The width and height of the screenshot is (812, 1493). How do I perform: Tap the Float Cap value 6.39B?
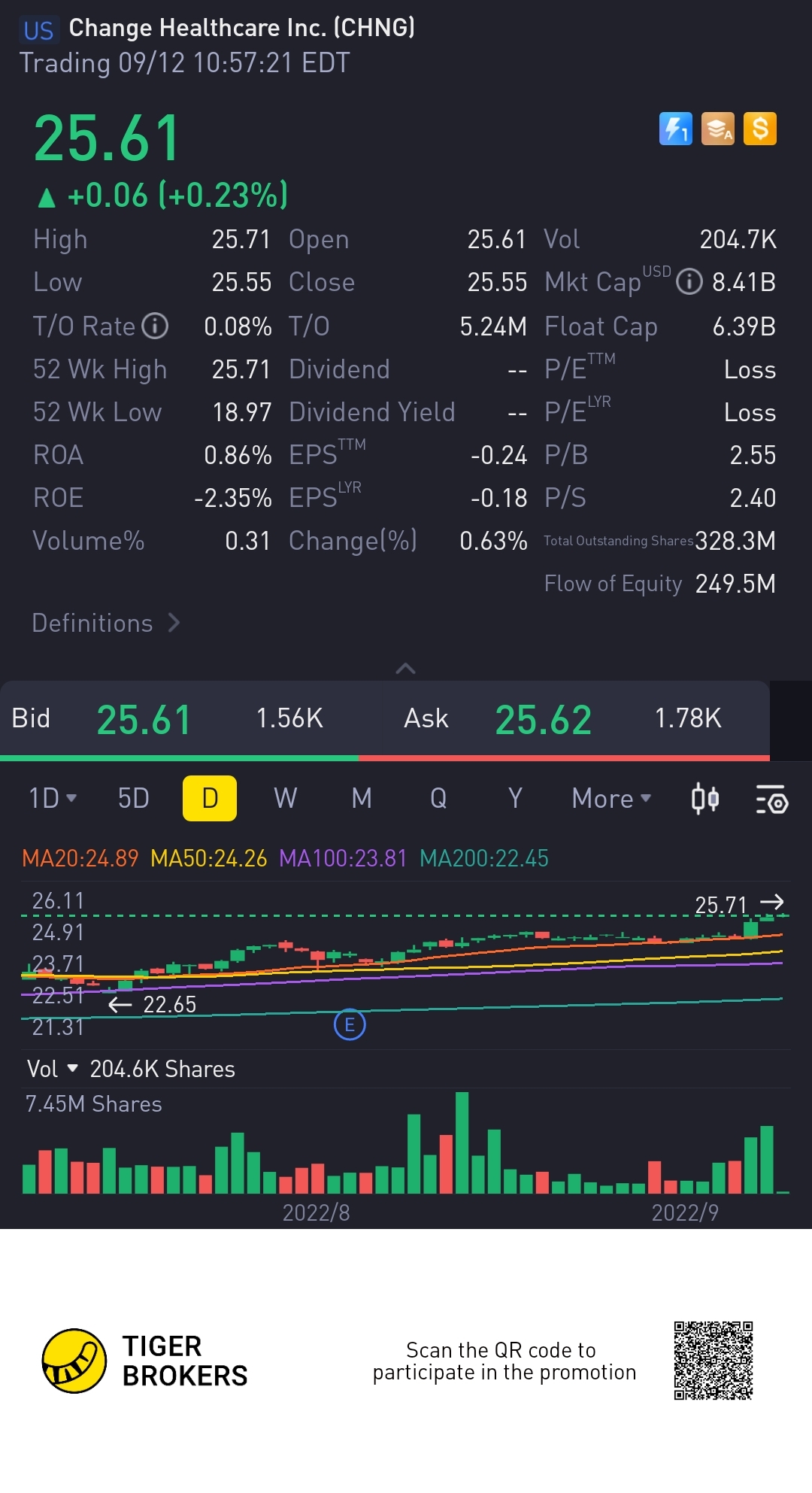click(x=744, y=326)
